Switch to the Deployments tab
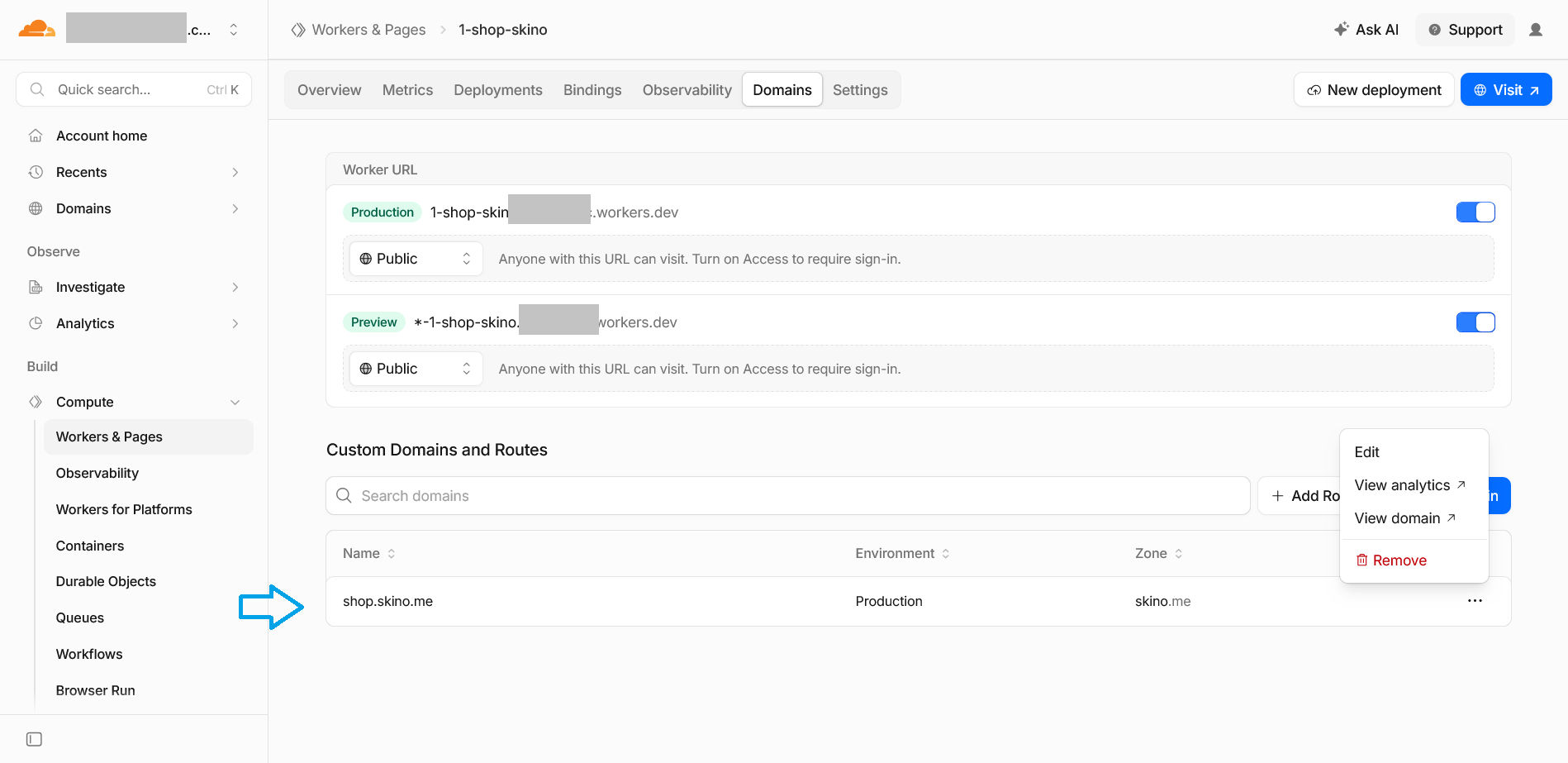Viewport: 1568px width, 763px height. pyautogui.click(x=498, y=89)
